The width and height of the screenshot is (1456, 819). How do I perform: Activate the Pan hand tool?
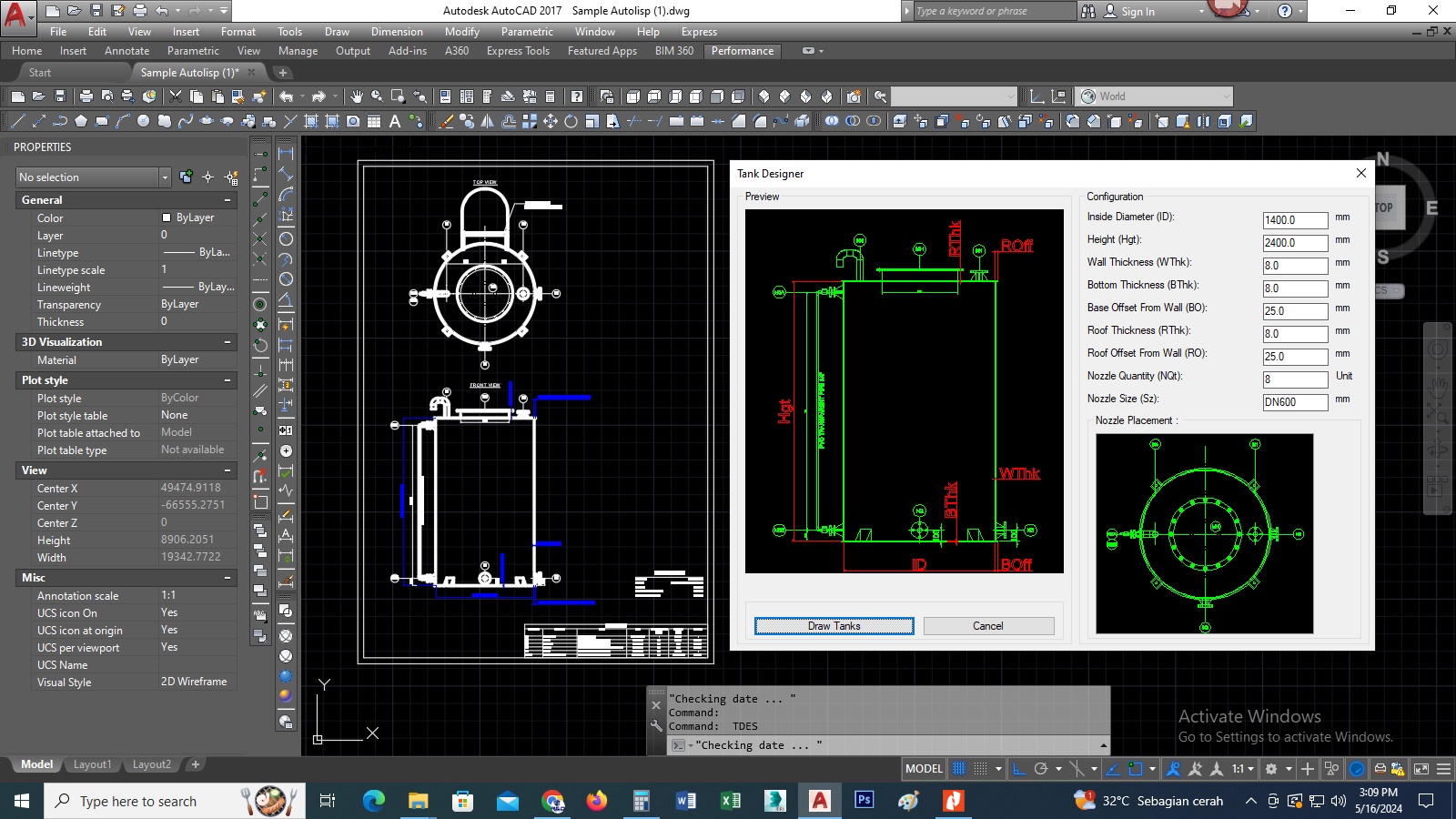(357, 96)
